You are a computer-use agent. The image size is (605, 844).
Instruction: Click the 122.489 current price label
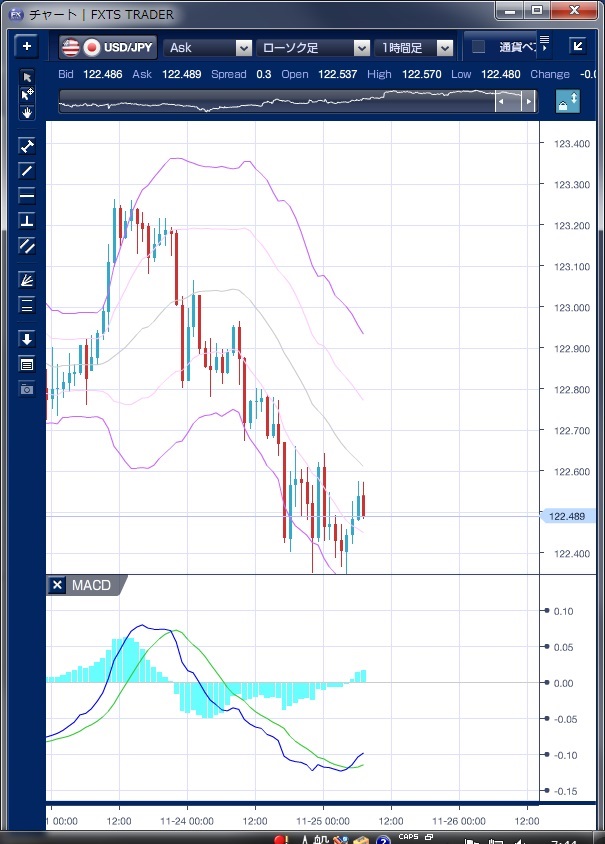tap(567, 516)
